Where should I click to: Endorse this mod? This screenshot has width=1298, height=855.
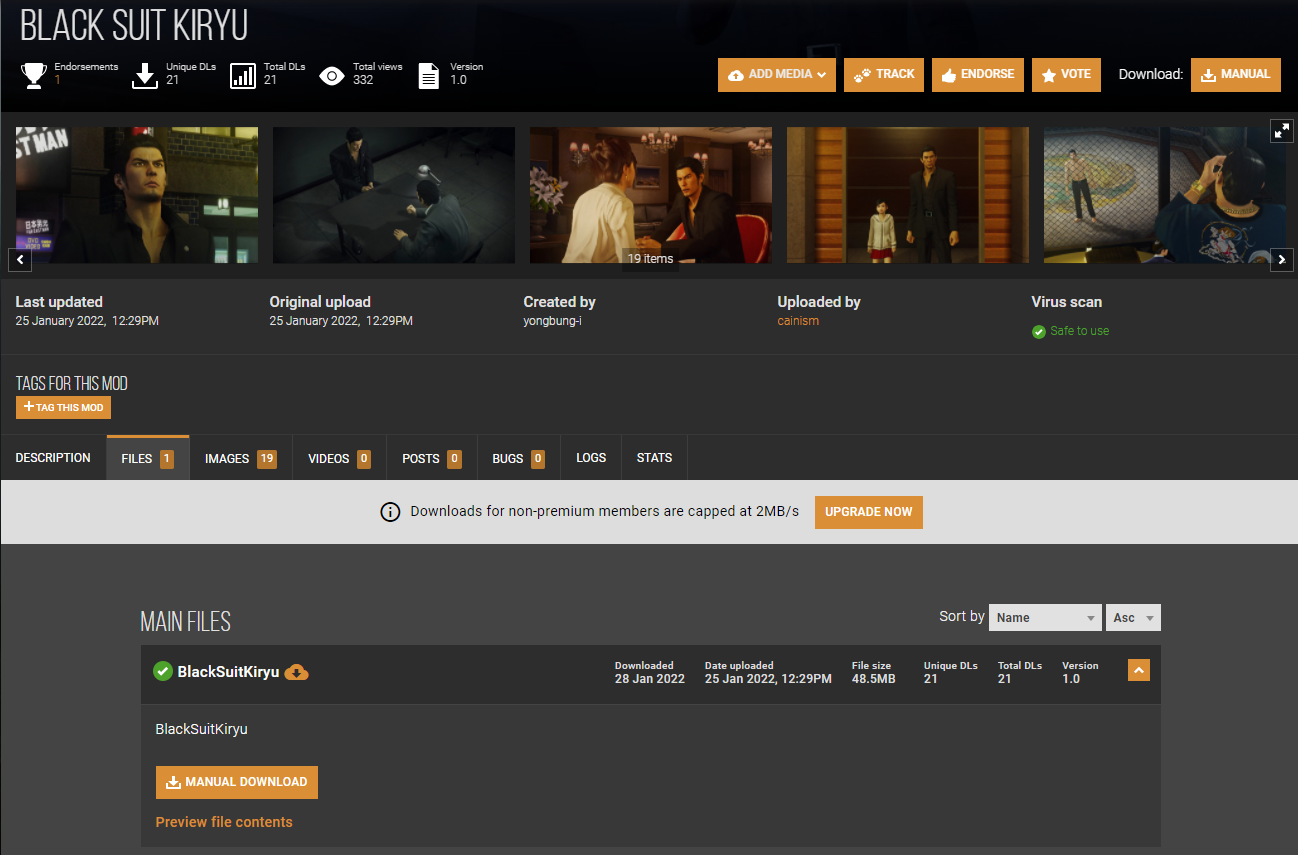tap(978, 75)
